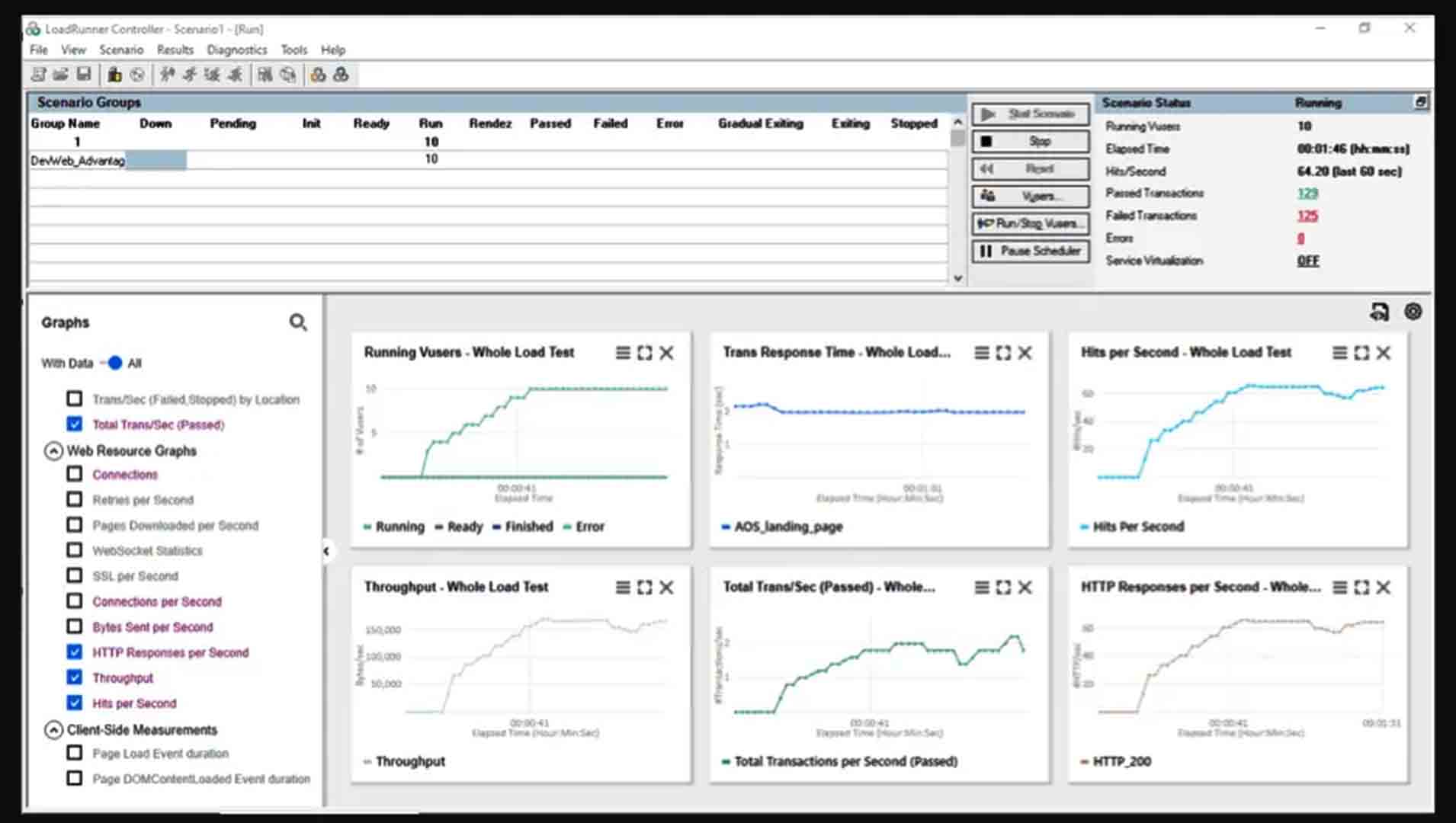Click the save scenario toolbar icon
The width and height of the screenshot is (1456, 823).
[84, 74]
